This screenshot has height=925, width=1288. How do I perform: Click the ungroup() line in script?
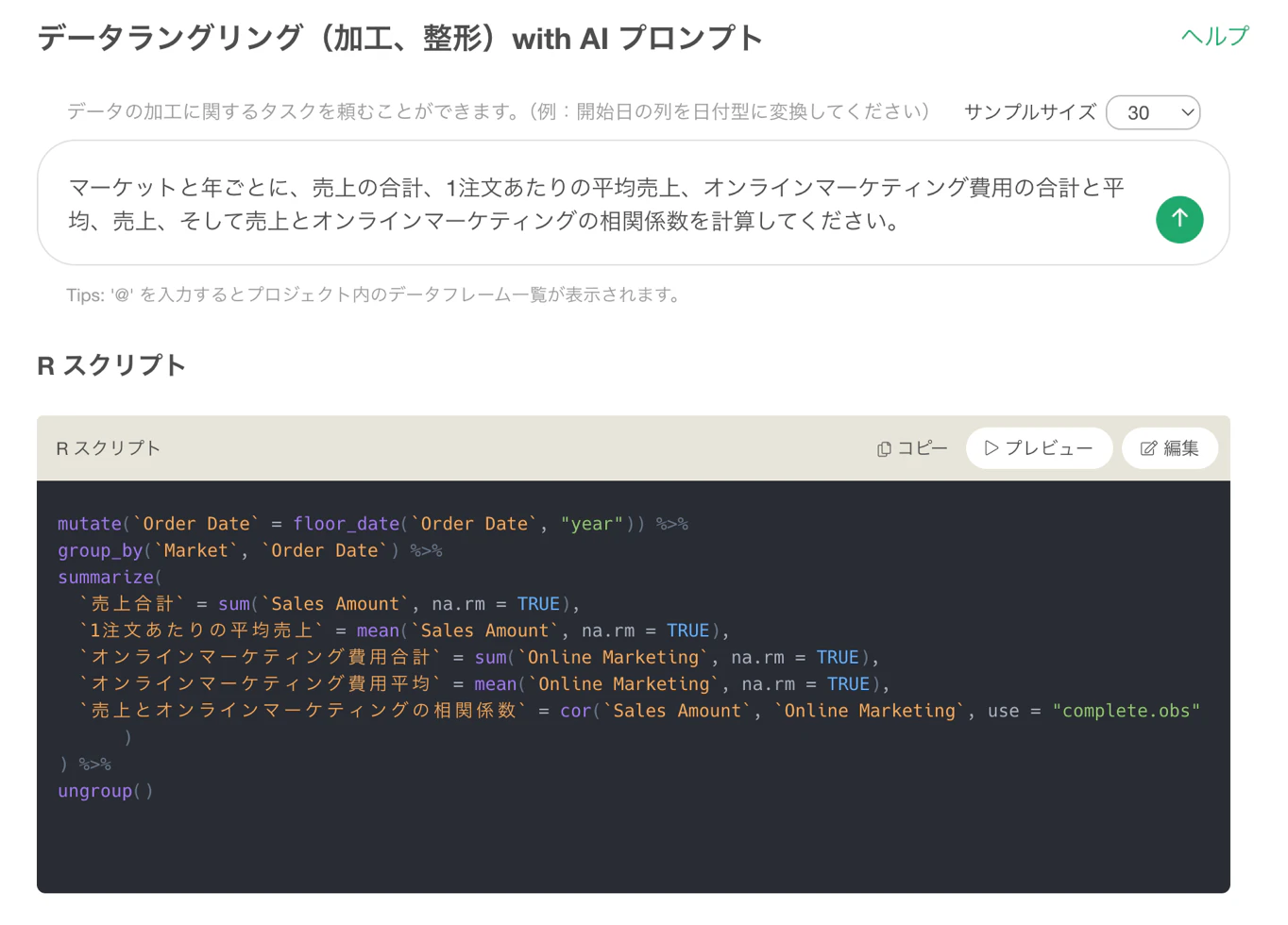pos(105,791)
